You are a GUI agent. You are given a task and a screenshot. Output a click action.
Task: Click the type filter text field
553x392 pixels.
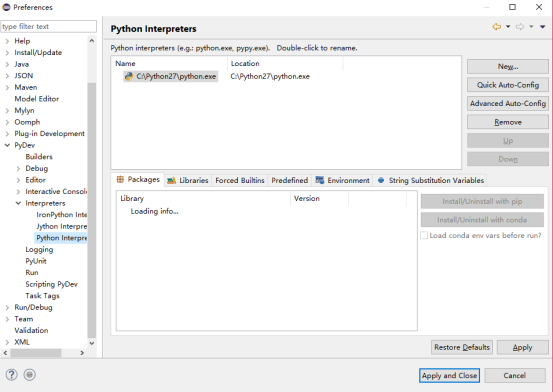tap(48, 26)
